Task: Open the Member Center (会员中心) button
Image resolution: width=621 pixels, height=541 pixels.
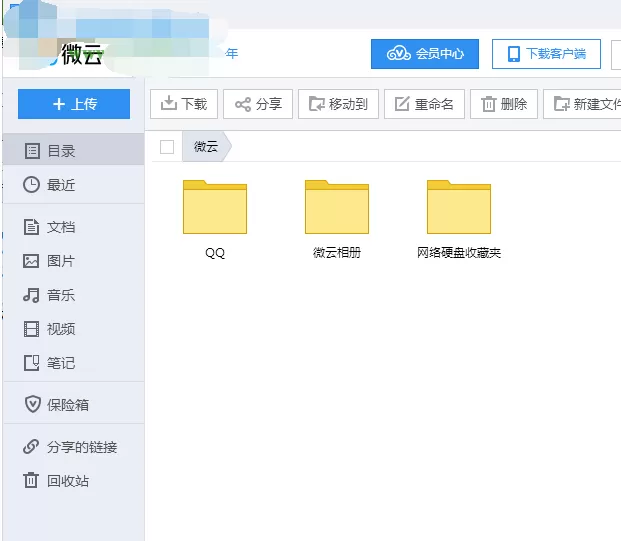Action: (425, 54)
